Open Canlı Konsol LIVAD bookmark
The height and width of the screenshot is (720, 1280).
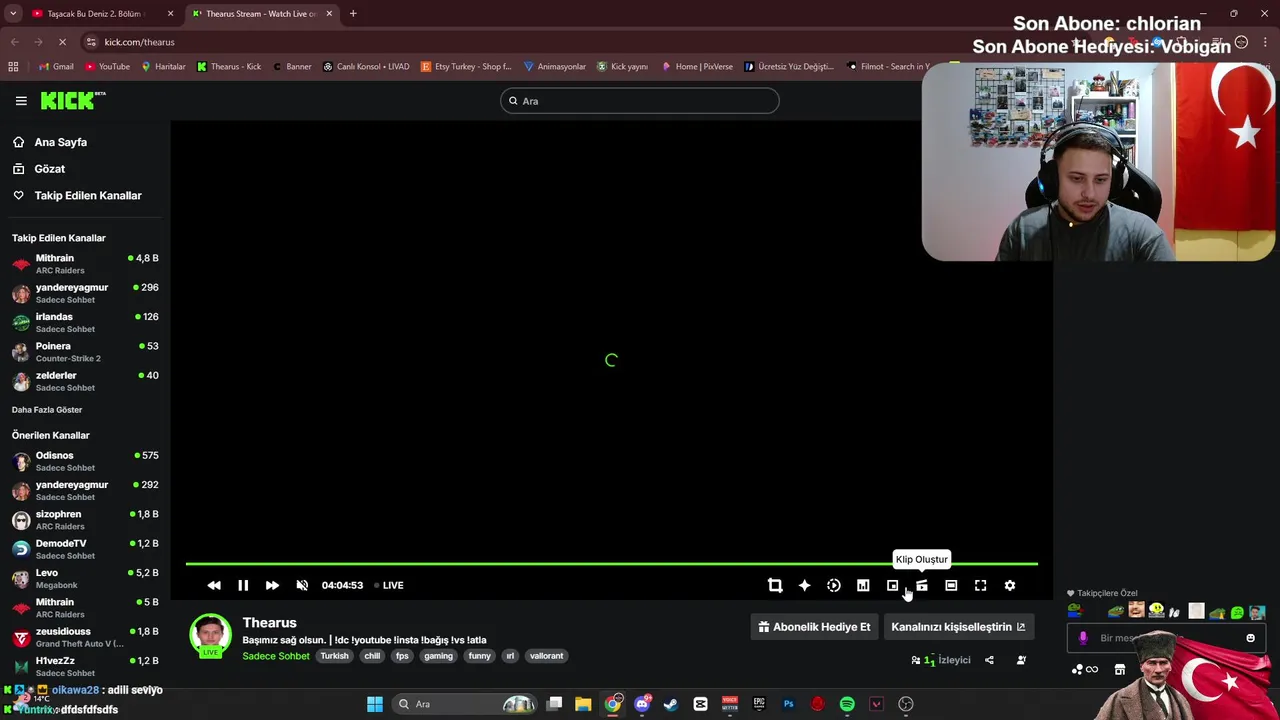[366, 67]
